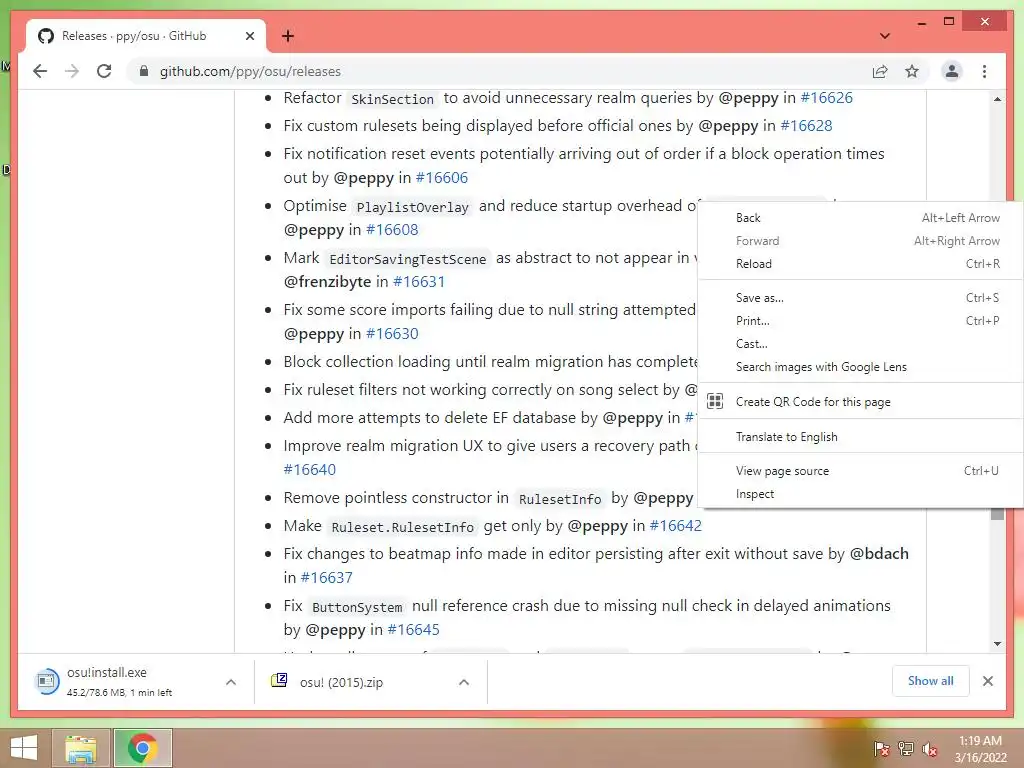Open pull request #16630 link

(392, 334)
